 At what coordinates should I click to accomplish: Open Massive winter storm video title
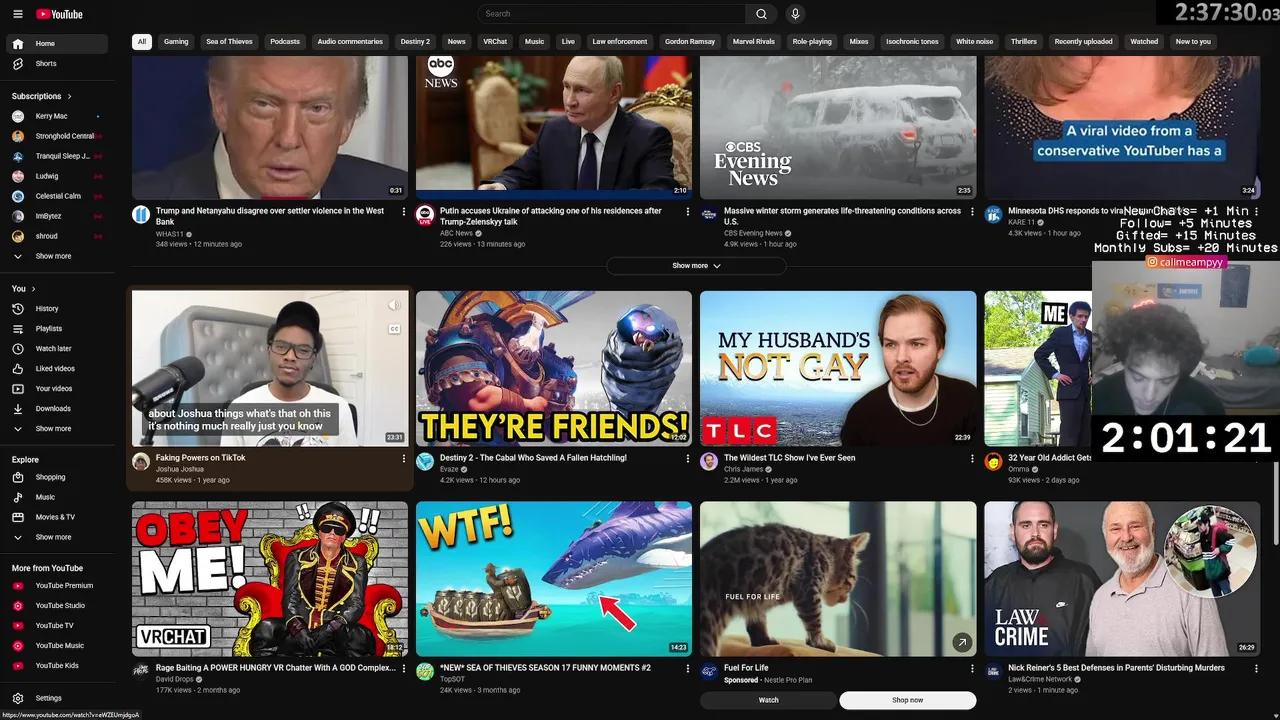pos(842,216)
